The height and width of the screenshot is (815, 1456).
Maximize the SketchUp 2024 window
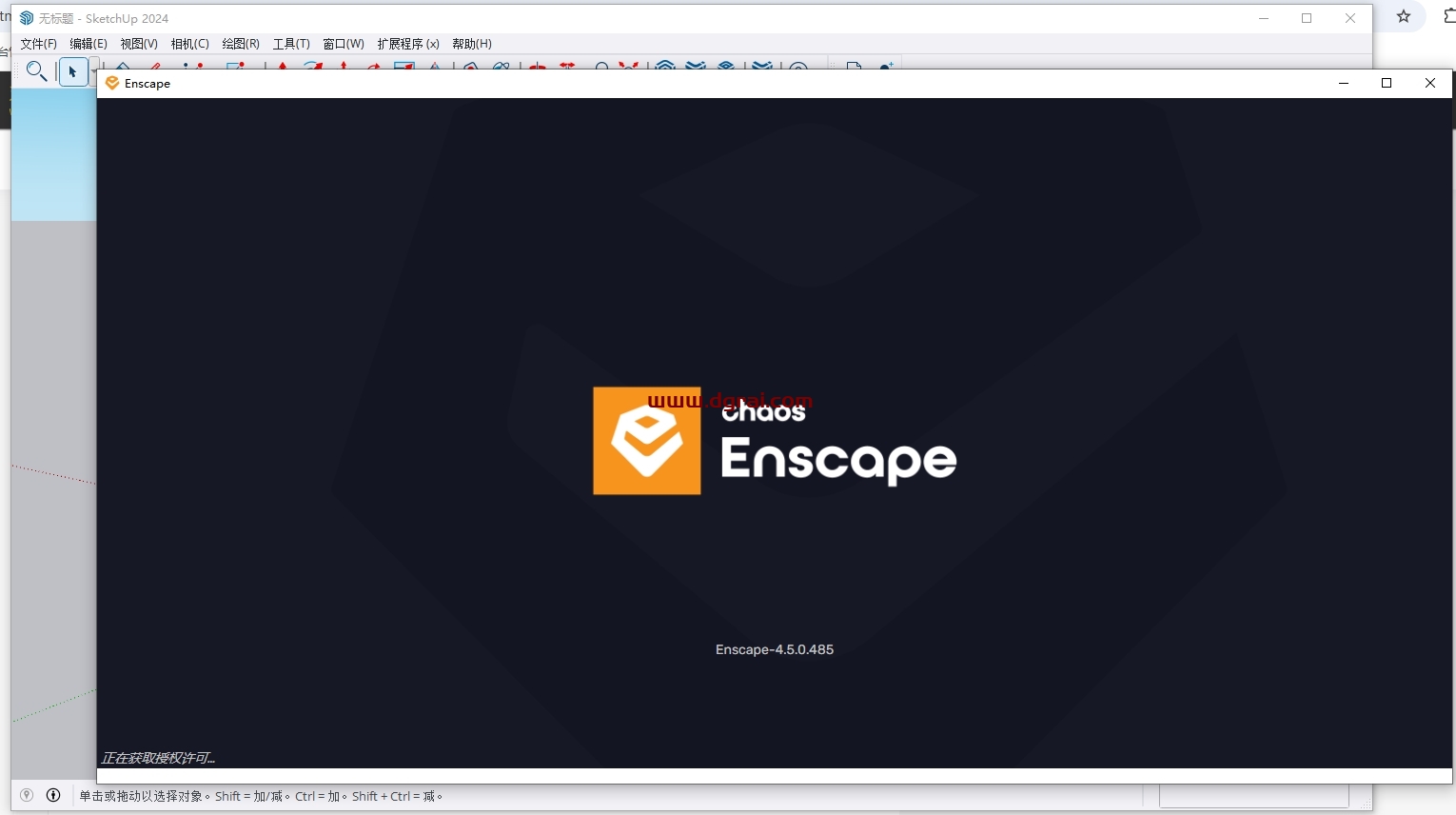1307,18
